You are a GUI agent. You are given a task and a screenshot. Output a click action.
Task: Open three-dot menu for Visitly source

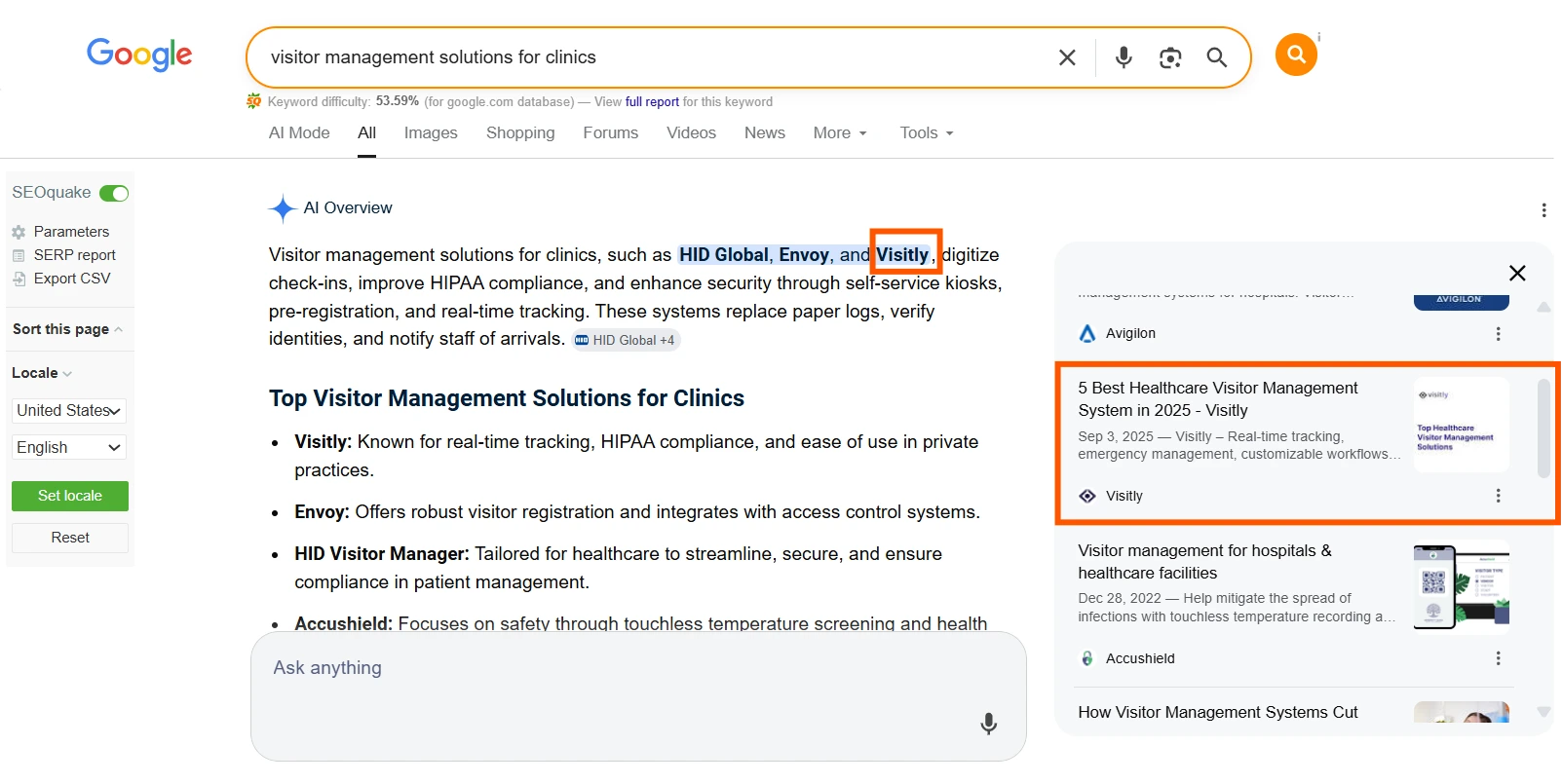(1498, 496)
